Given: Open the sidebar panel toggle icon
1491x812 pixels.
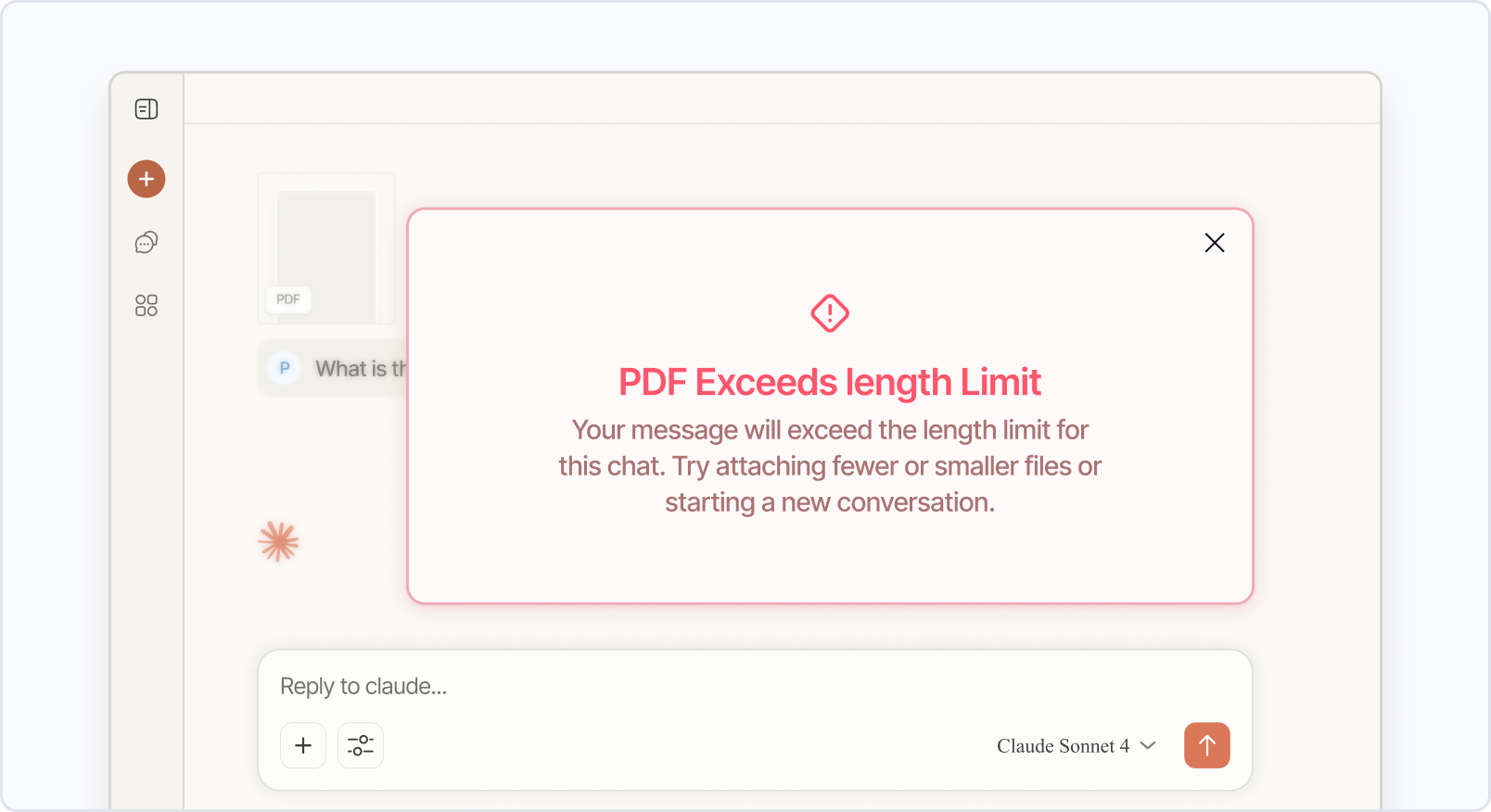Looking at the screenshot, I should coord(146,108).
